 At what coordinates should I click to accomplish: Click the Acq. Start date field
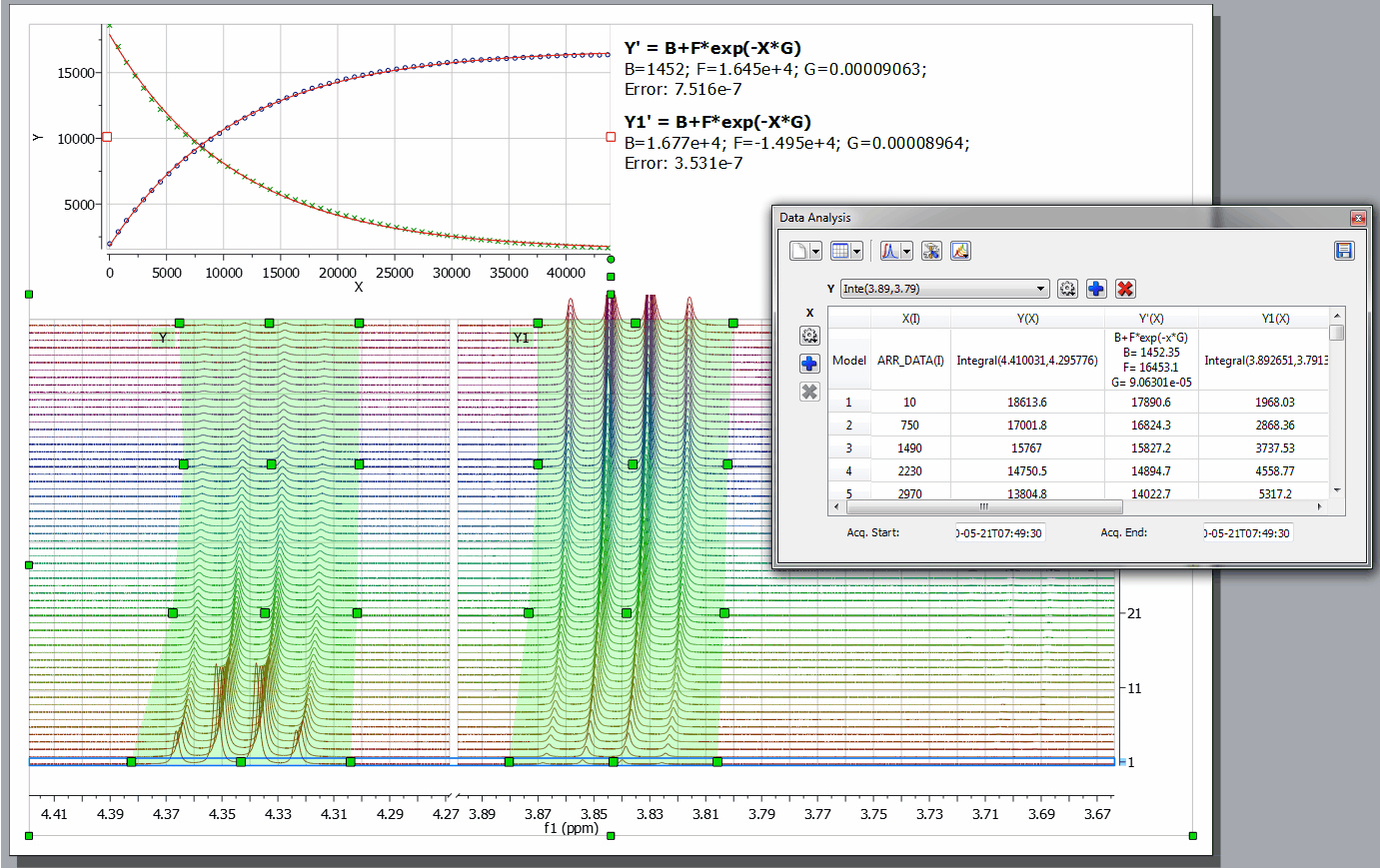tap(1000, 533)
